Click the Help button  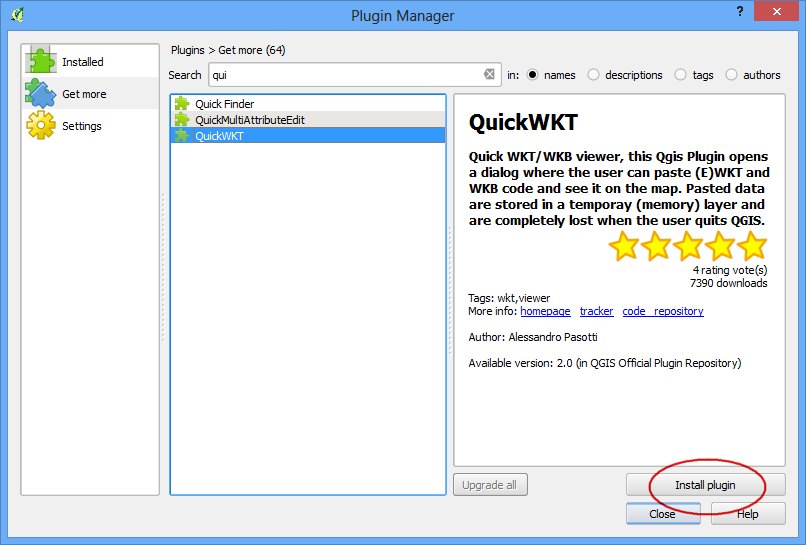tap(748, 514)
